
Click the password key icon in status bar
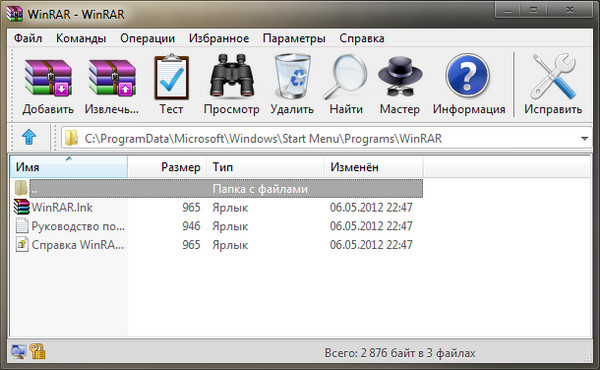tap(38, 351)
